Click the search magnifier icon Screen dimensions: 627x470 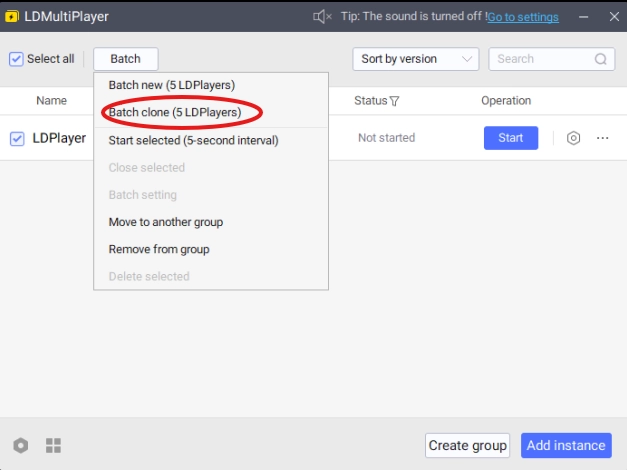(x=600, y=59)
